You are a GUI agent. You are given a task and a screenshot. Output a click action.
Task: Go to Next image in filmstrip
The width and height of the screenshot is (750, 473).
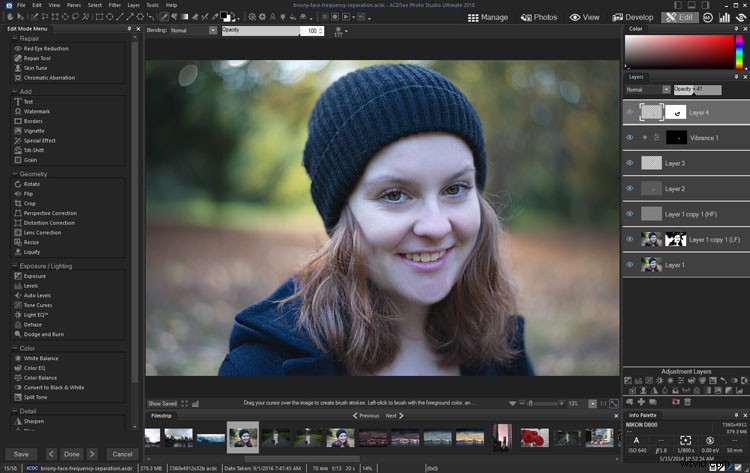click(395, 416)
